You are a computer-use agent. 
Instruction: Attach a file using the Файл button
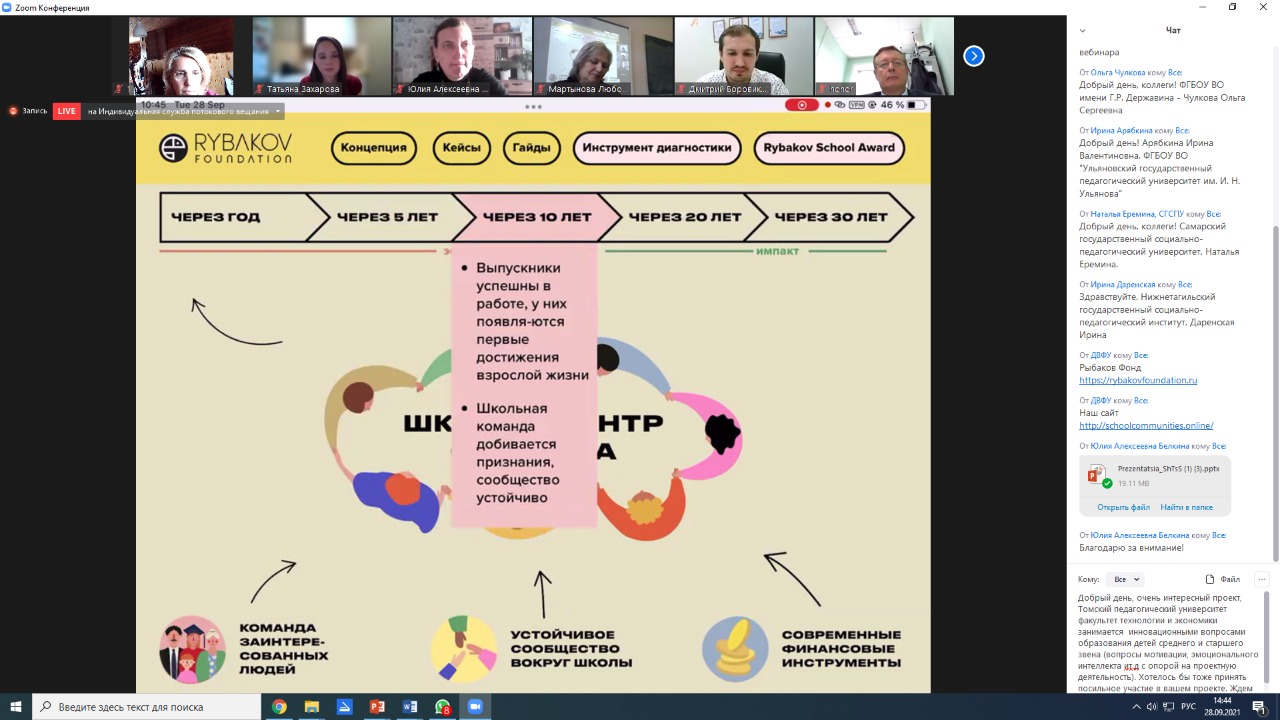pos(1223,579)
